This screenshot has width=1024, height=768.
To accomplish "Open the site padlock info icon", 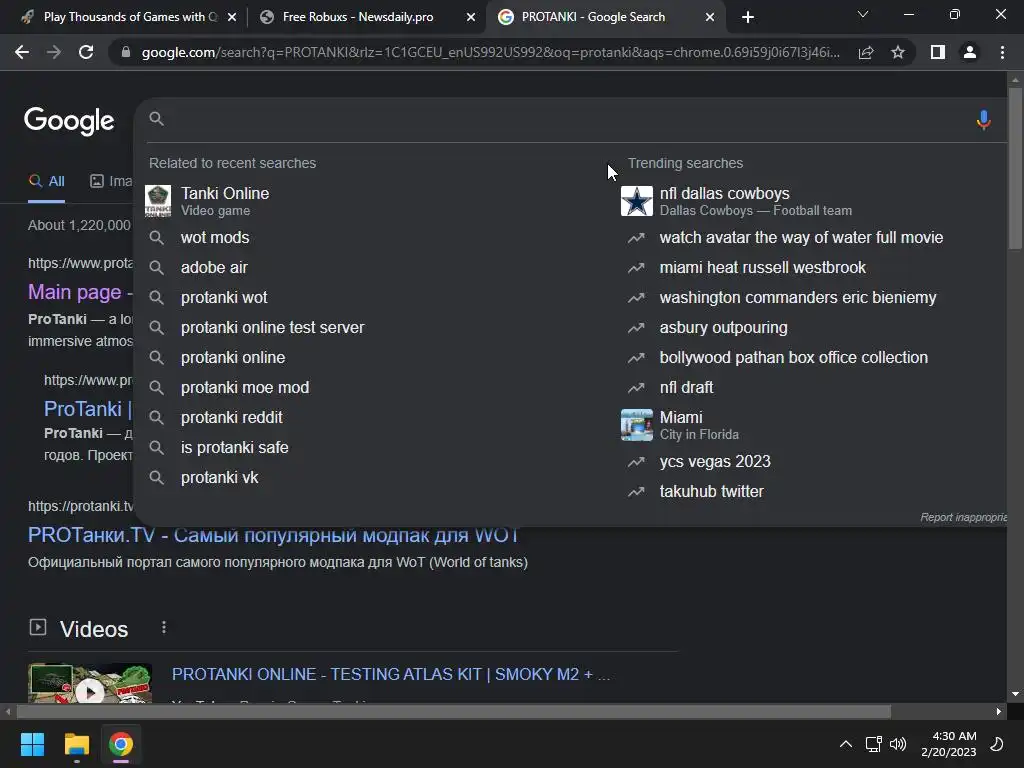I will point(126,52).
